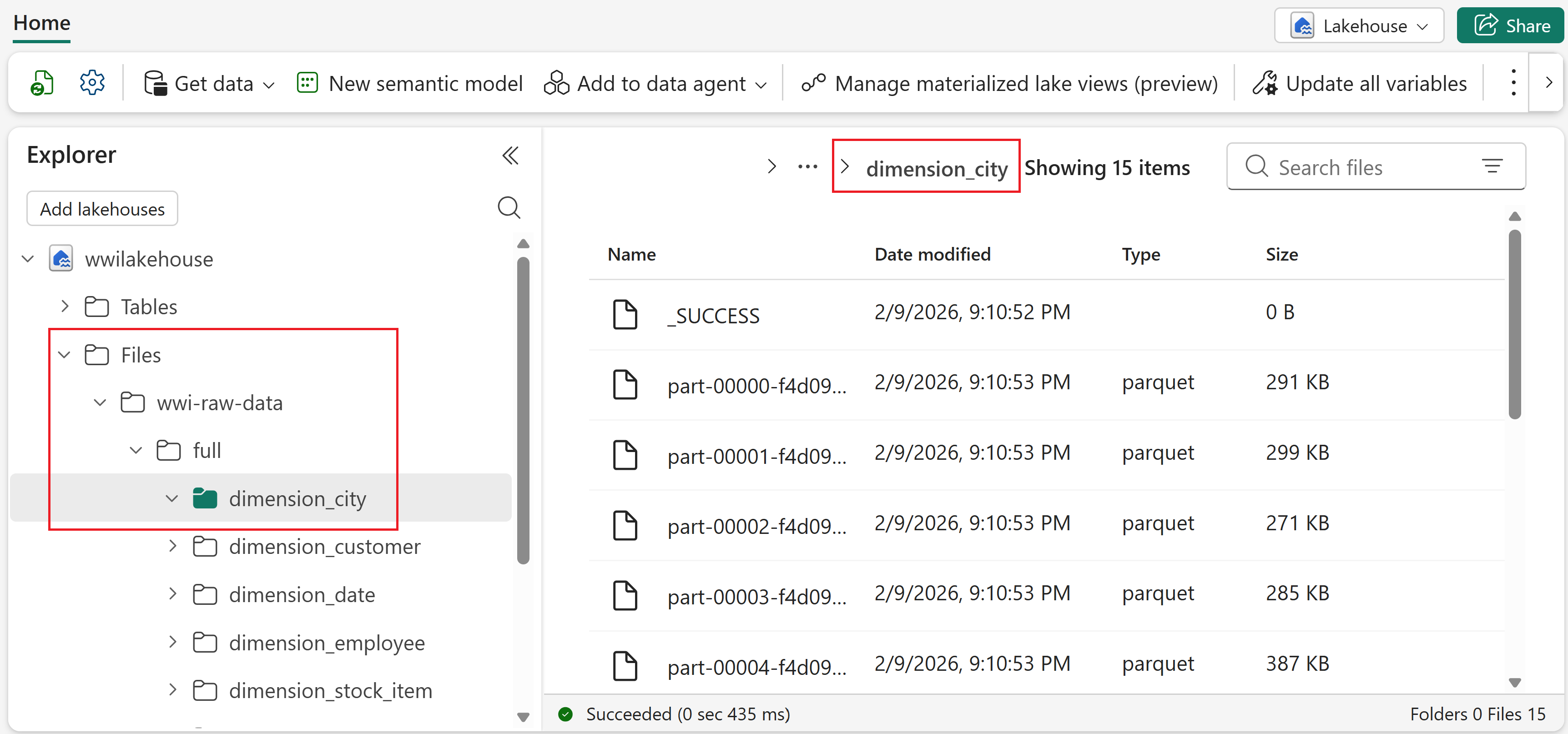Click the refresh lakehouse icon in toolbar
Screen dimensions: 1568x734
(x=42, y=83)
